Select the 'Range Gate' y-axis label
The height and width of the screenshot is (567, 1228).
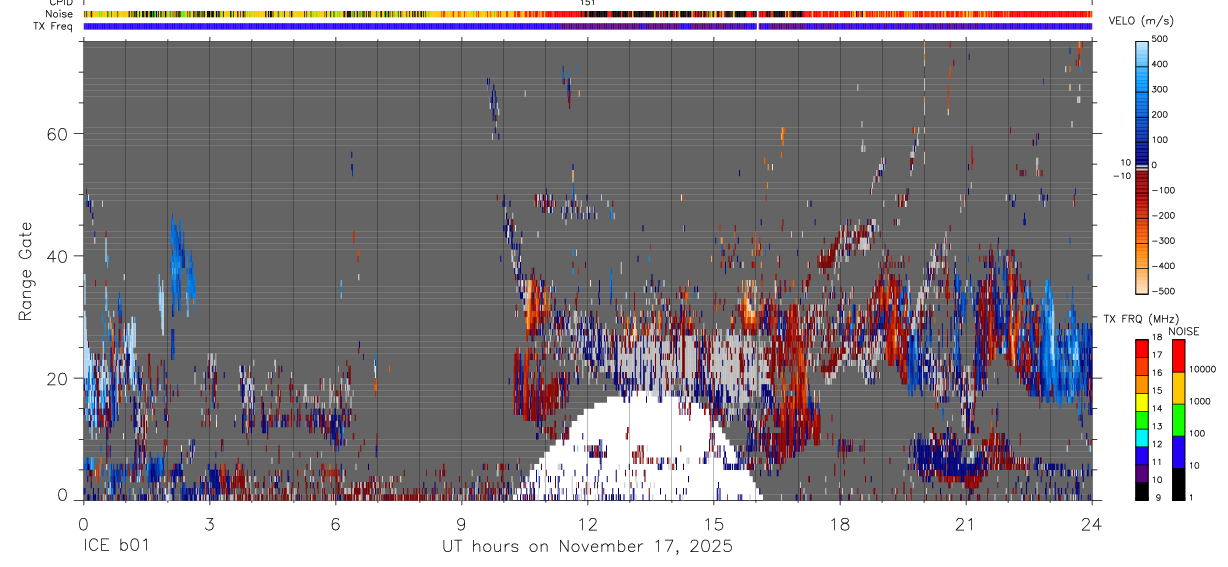point(27,270)
